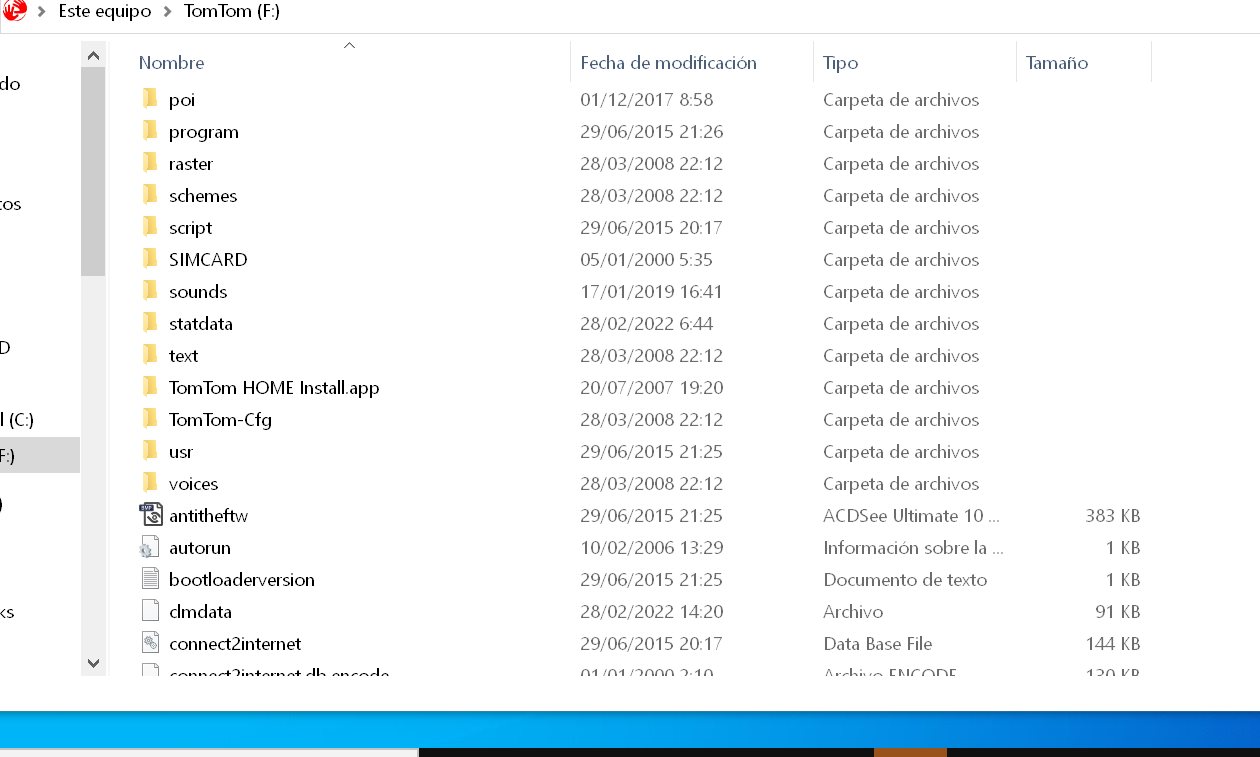Select the voices folder icon
This screenshot has height=757, width=1260.
click(x=150, y=483)
